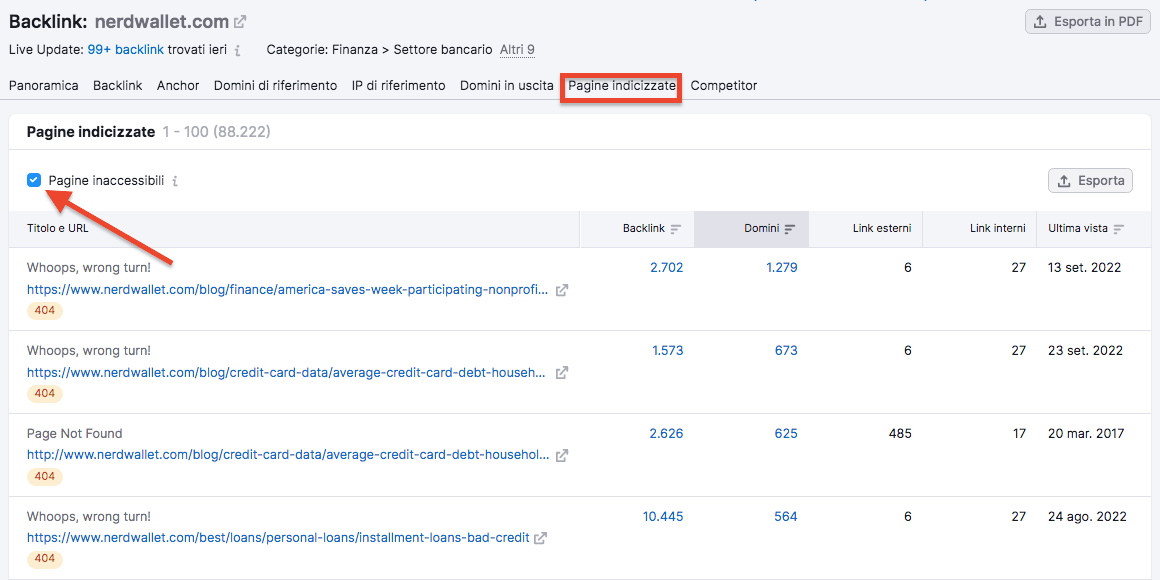1160x580 pixels.
Task: Uncheck the Pagine inaccessibili checkbox
Action: click(x=34, y=180)
